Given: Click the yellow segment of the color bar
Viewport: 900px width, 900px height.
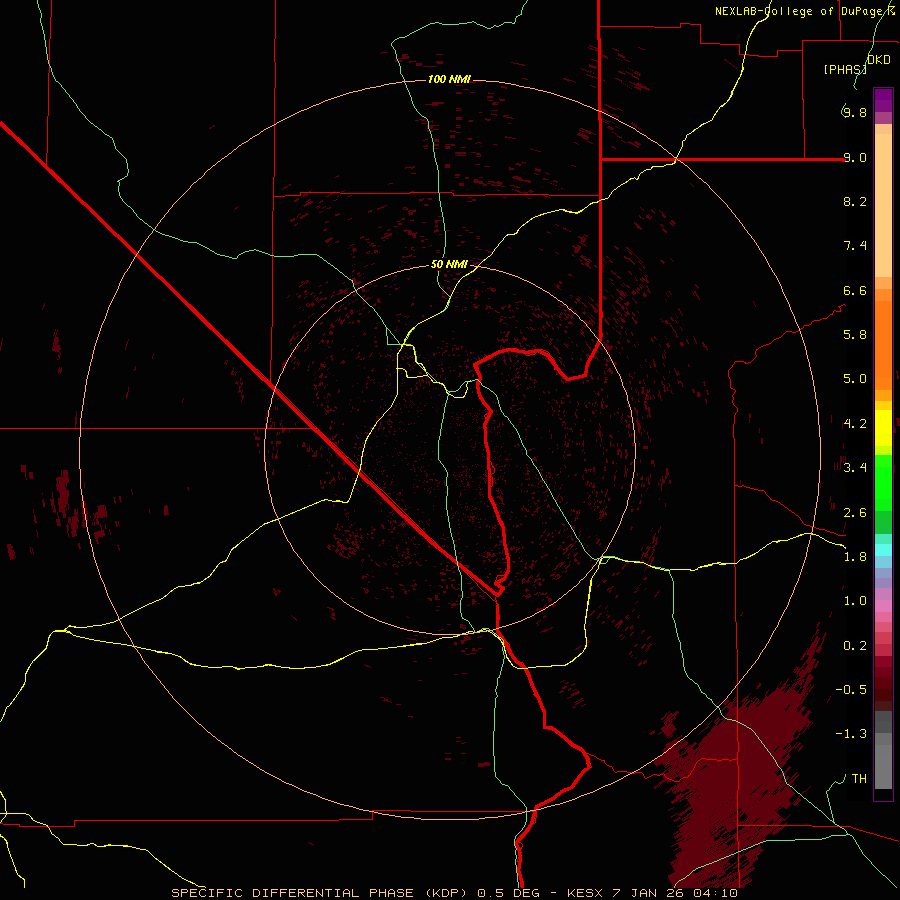Looking at the screenshot, I should [883, 428].
